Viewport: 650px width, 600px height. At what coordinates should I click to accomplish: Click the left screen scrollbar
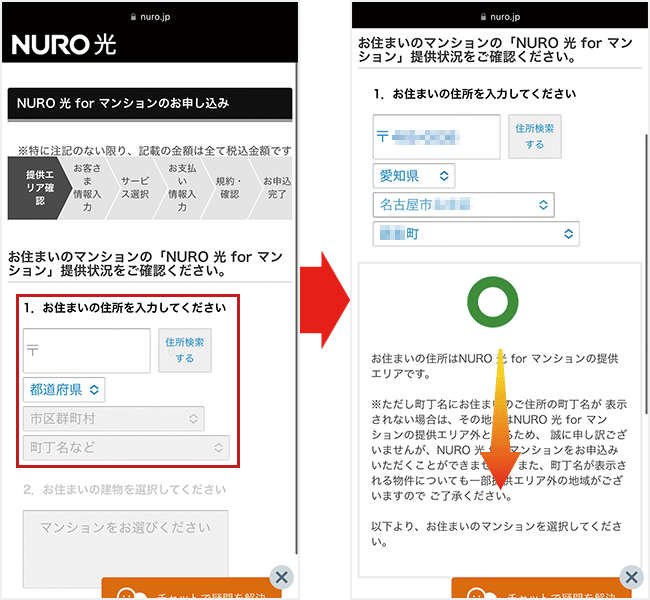296,307
